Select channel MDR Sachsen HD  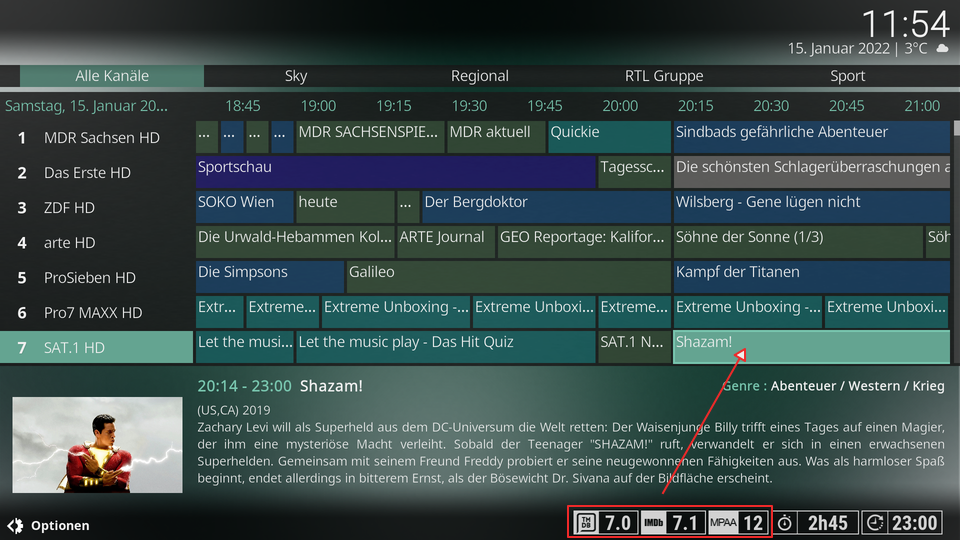97,138
